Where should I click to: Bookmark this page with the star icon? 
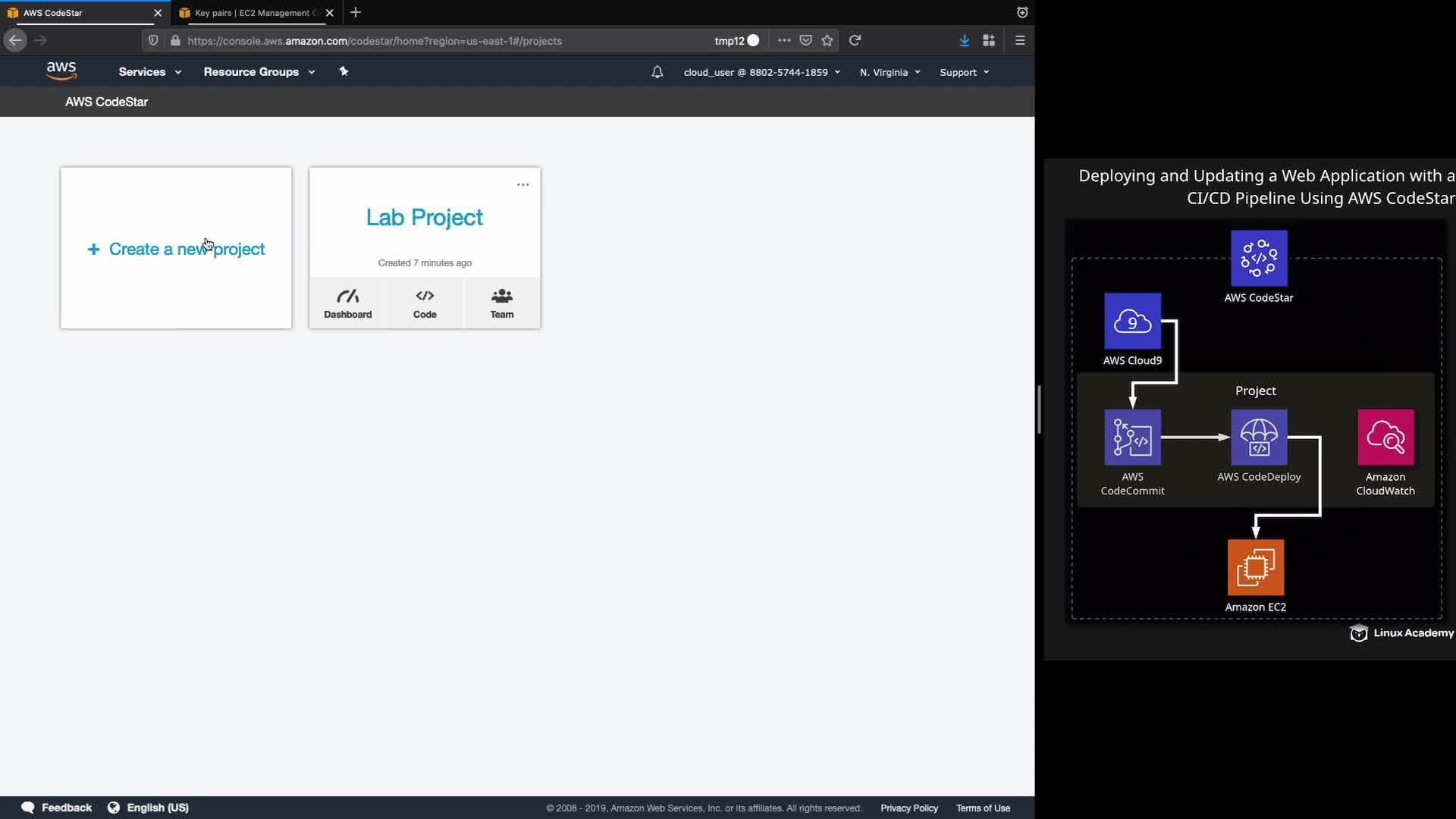coord(827,41)
